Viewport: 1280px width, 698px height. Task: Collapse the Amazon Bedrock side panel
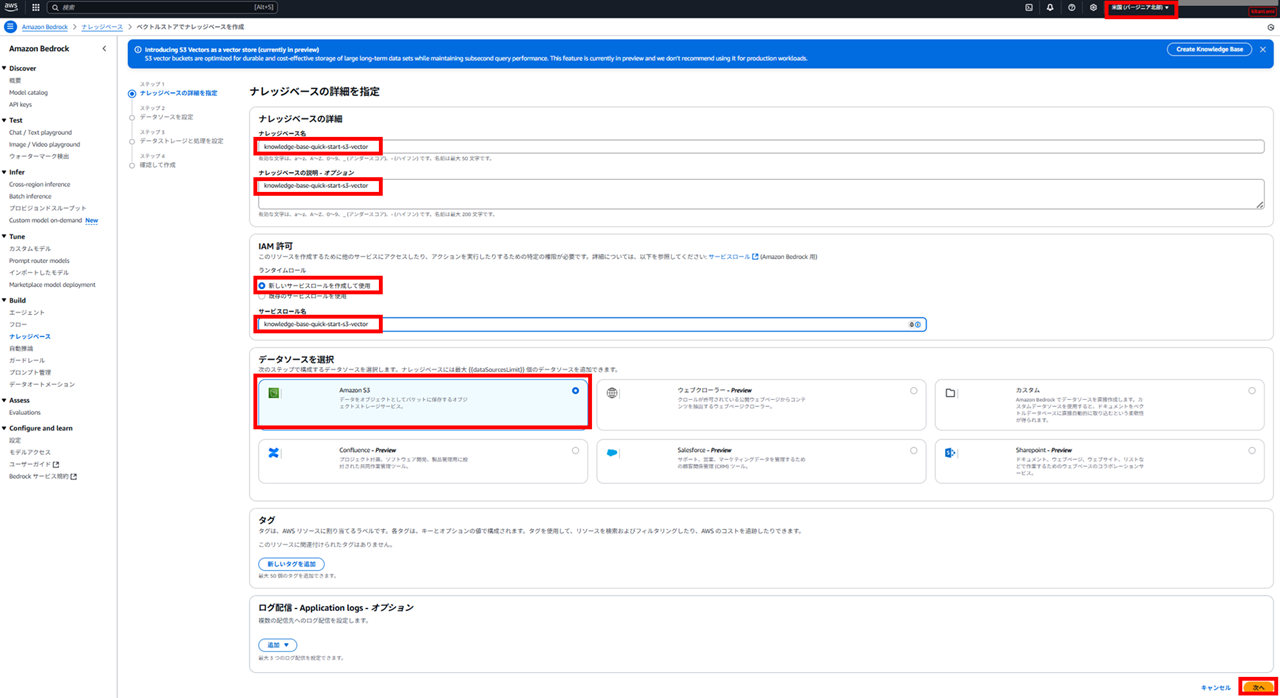[x=104, y=48]
